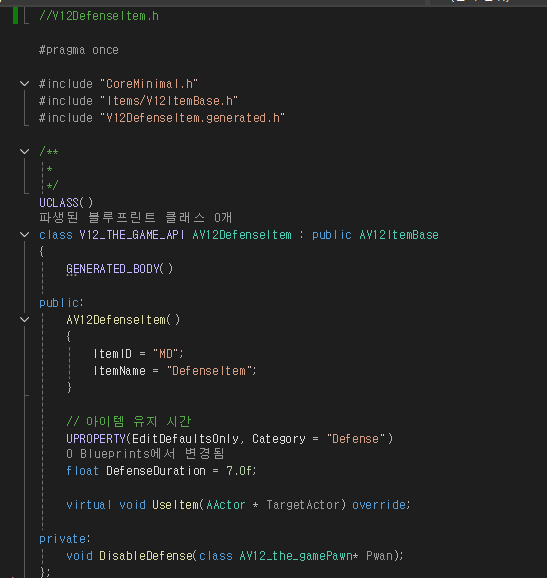Collapse the AV12DefenseItem() constructor fold chevron
This screenshot has height=578, width=547.
(24, 319)
